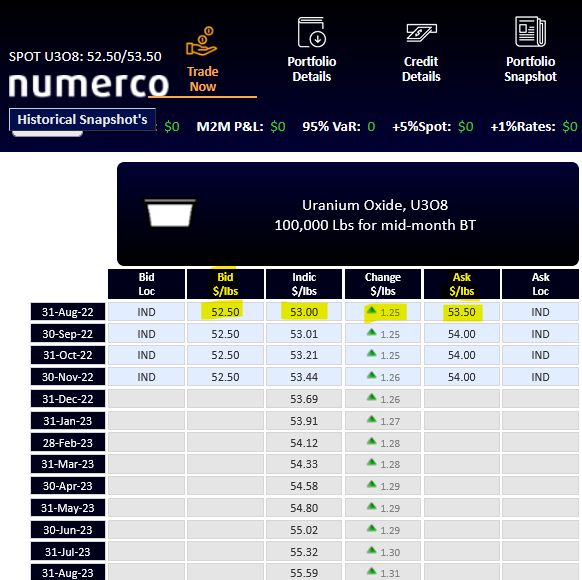Click the Bid Loc column header
The image size is (582, 580).
147,284
